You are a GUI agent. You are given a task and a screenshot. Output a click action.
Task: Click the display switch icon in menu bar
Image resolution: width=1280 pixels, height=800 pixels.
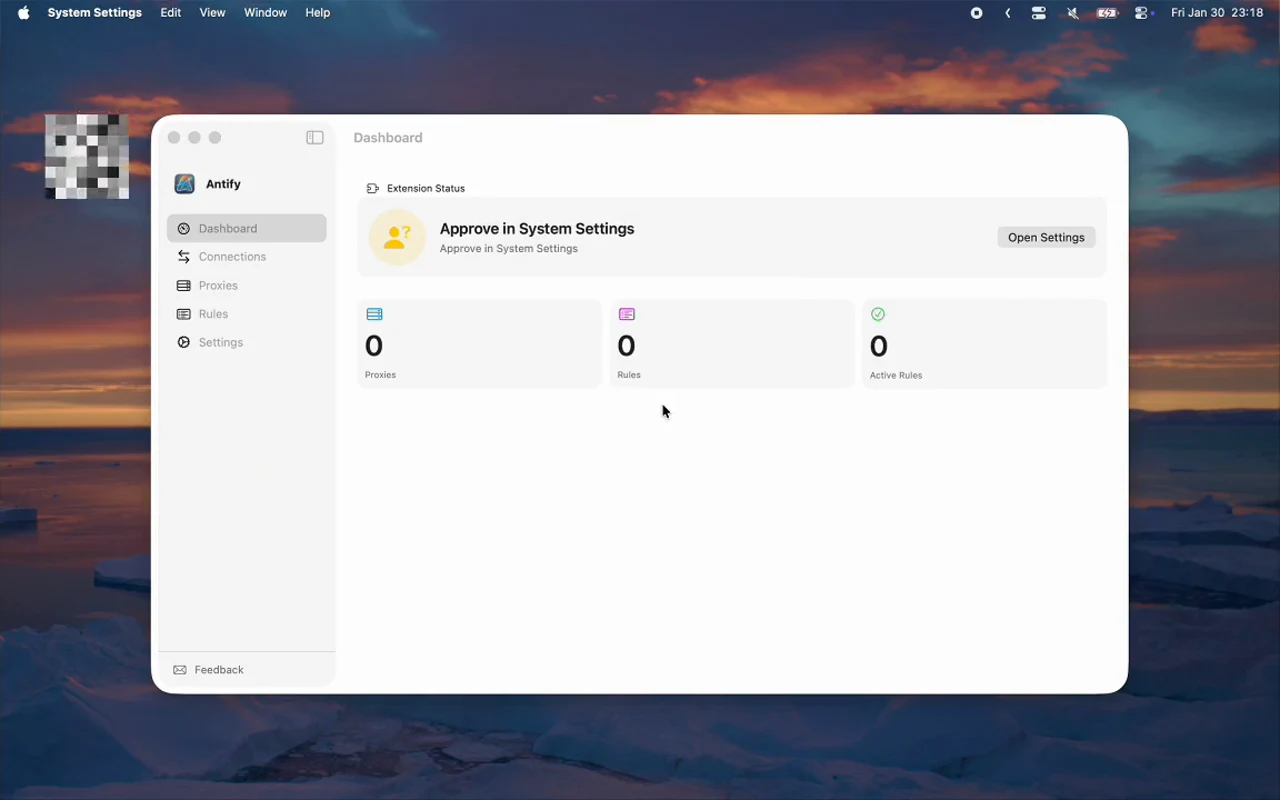pyautogui.click(x=1039, y=13)
